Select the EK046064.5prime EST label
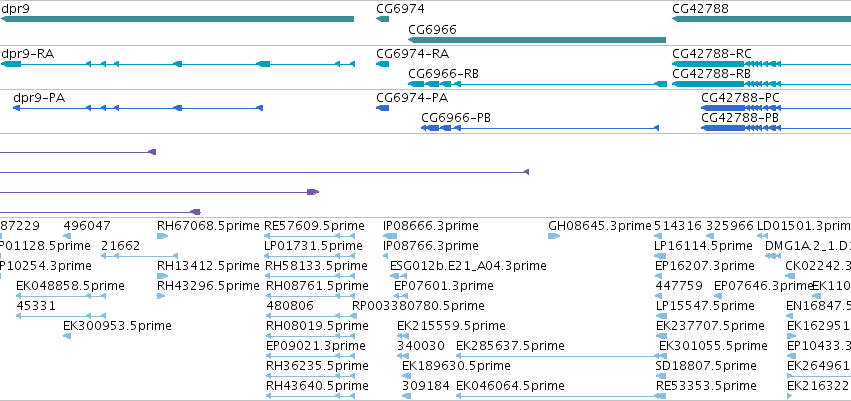 pyautogui.click(x=510, y=386)
